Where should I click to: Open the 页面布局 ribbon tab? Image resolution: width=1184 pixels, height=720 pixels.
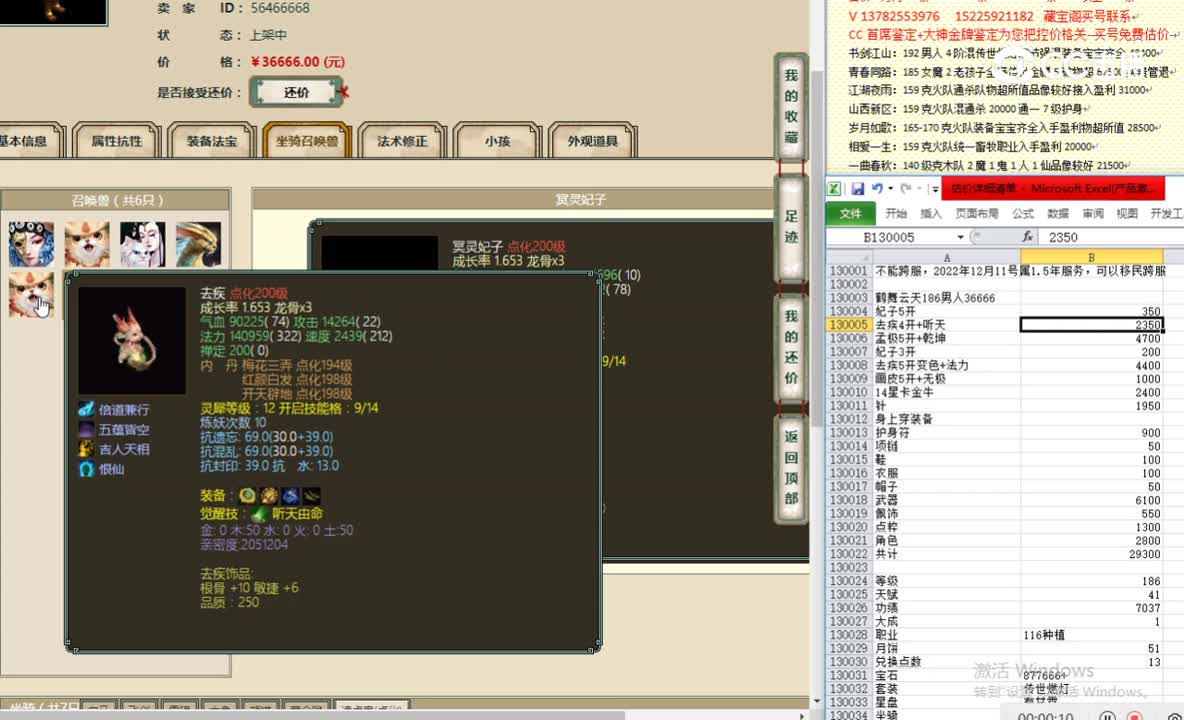click(977, 214)
